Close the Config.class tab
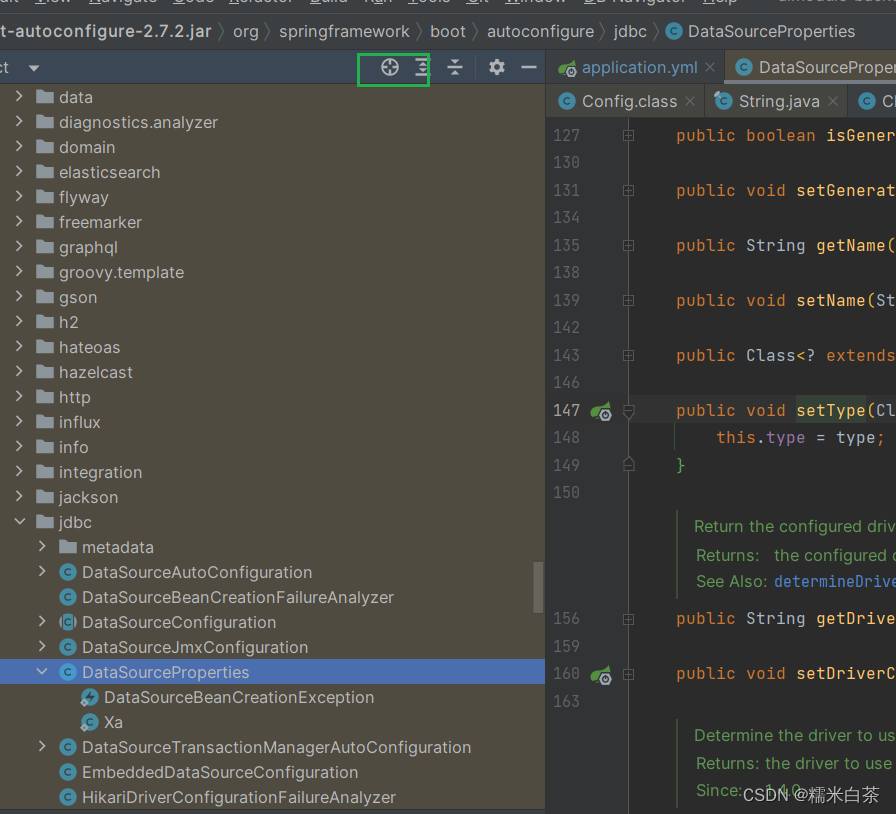Viewport: 896px width, 814px height. 690,101
